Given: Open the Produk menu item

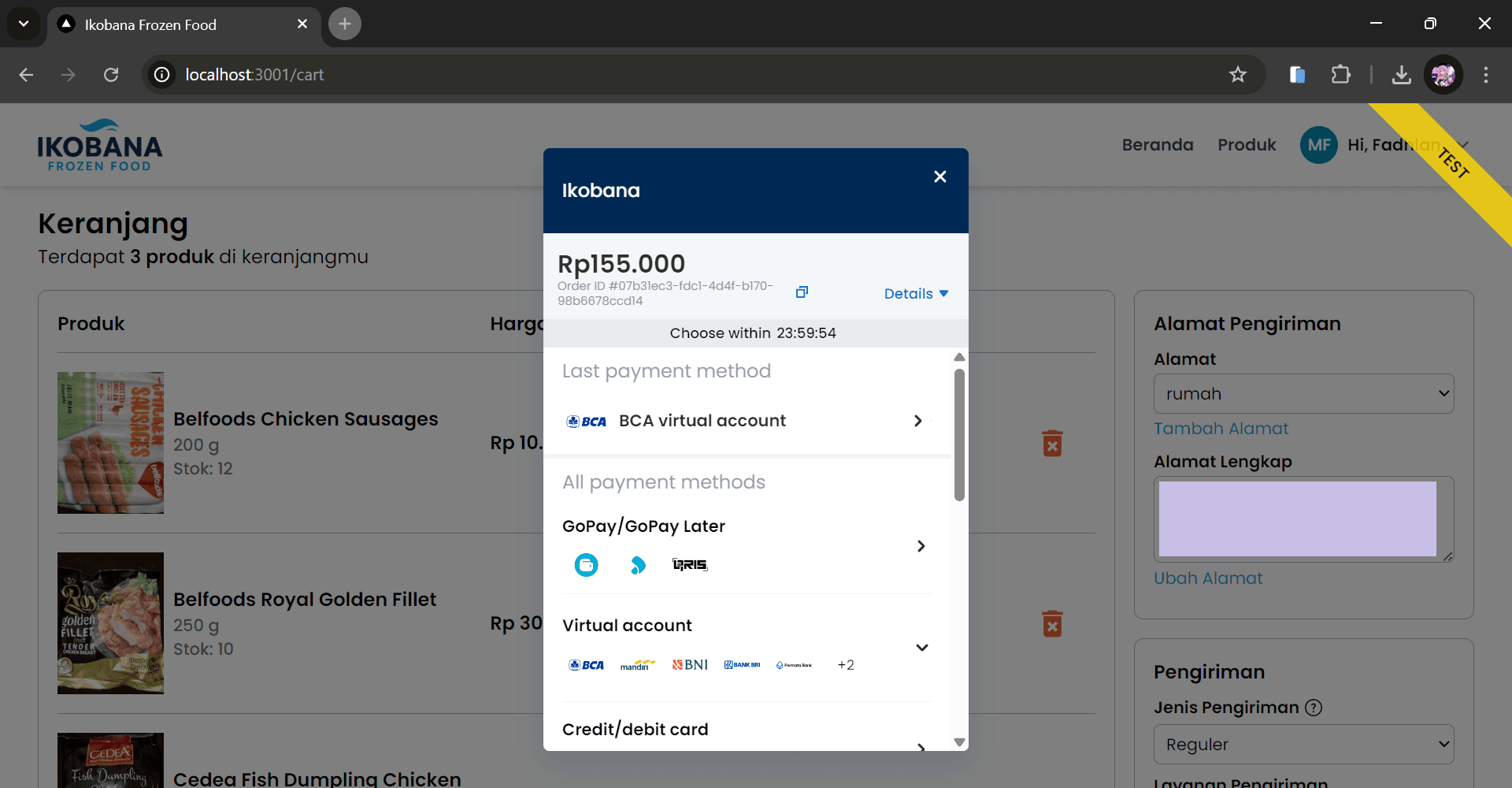Looking at the screenshot, I should click(1247, 145).
